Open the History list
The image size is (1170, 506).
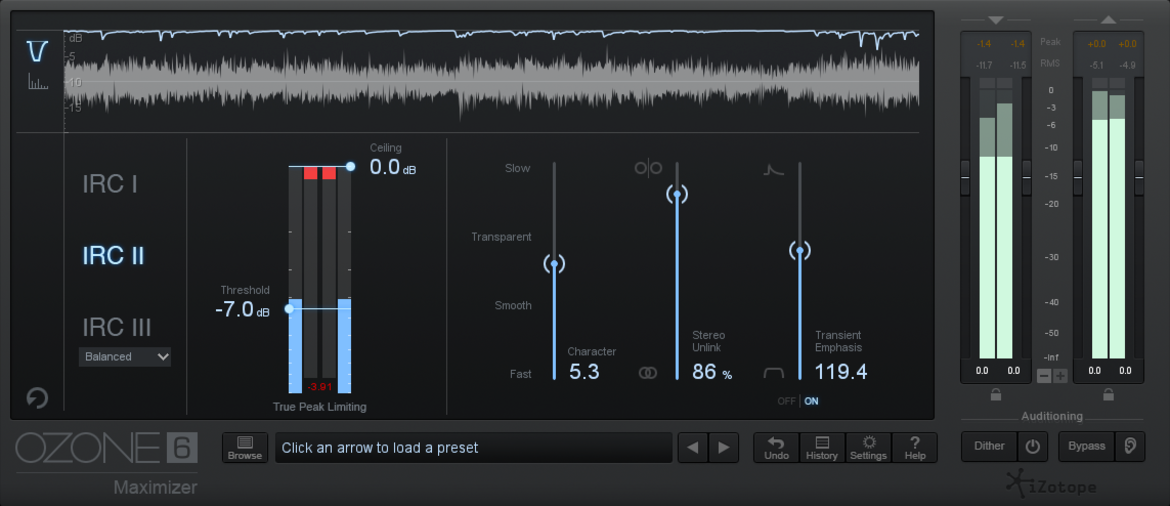pyautogui.click(x=822, y=448)
